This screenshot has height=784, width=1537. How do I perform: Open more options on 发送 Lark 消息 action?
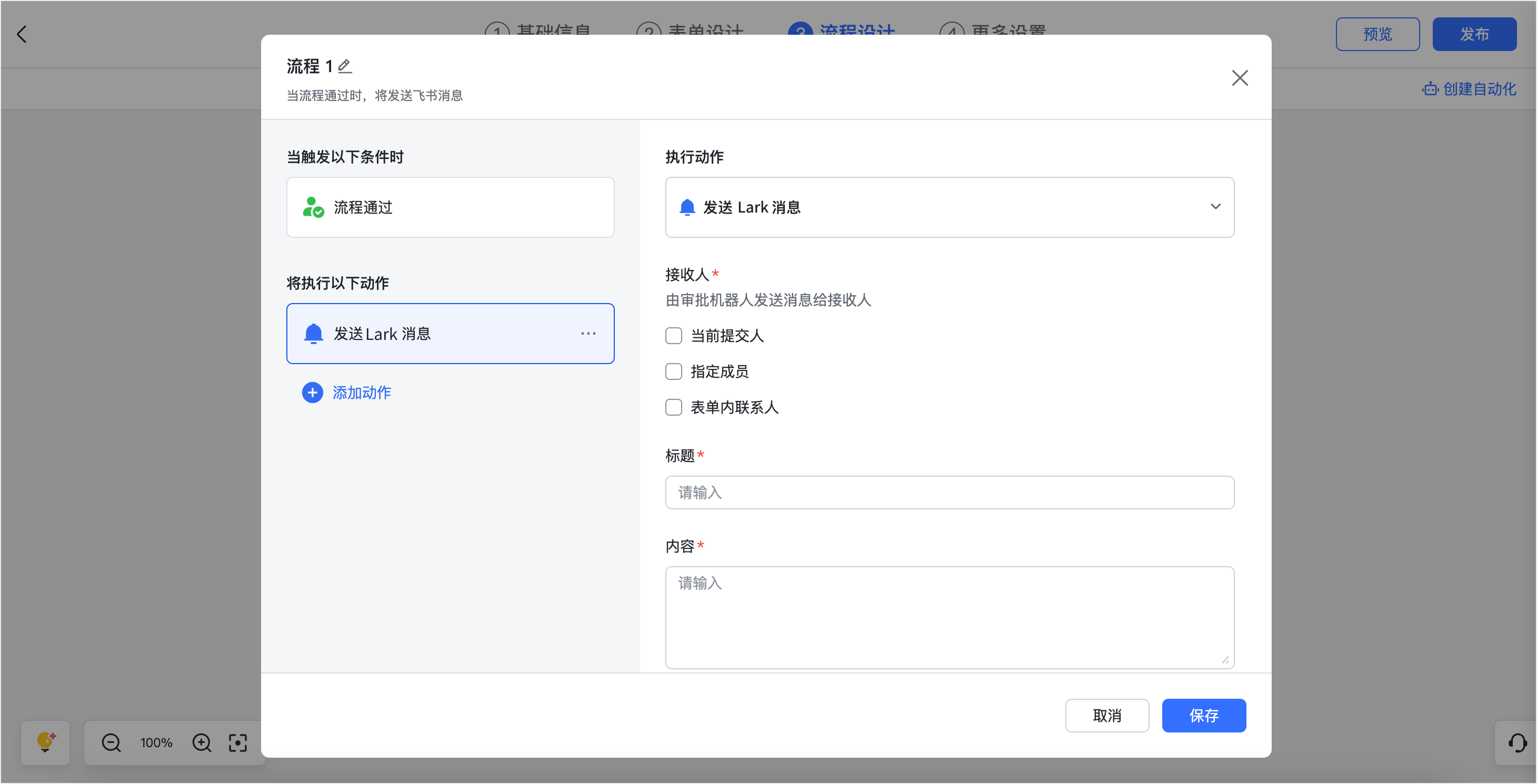(x=588, y=334)
